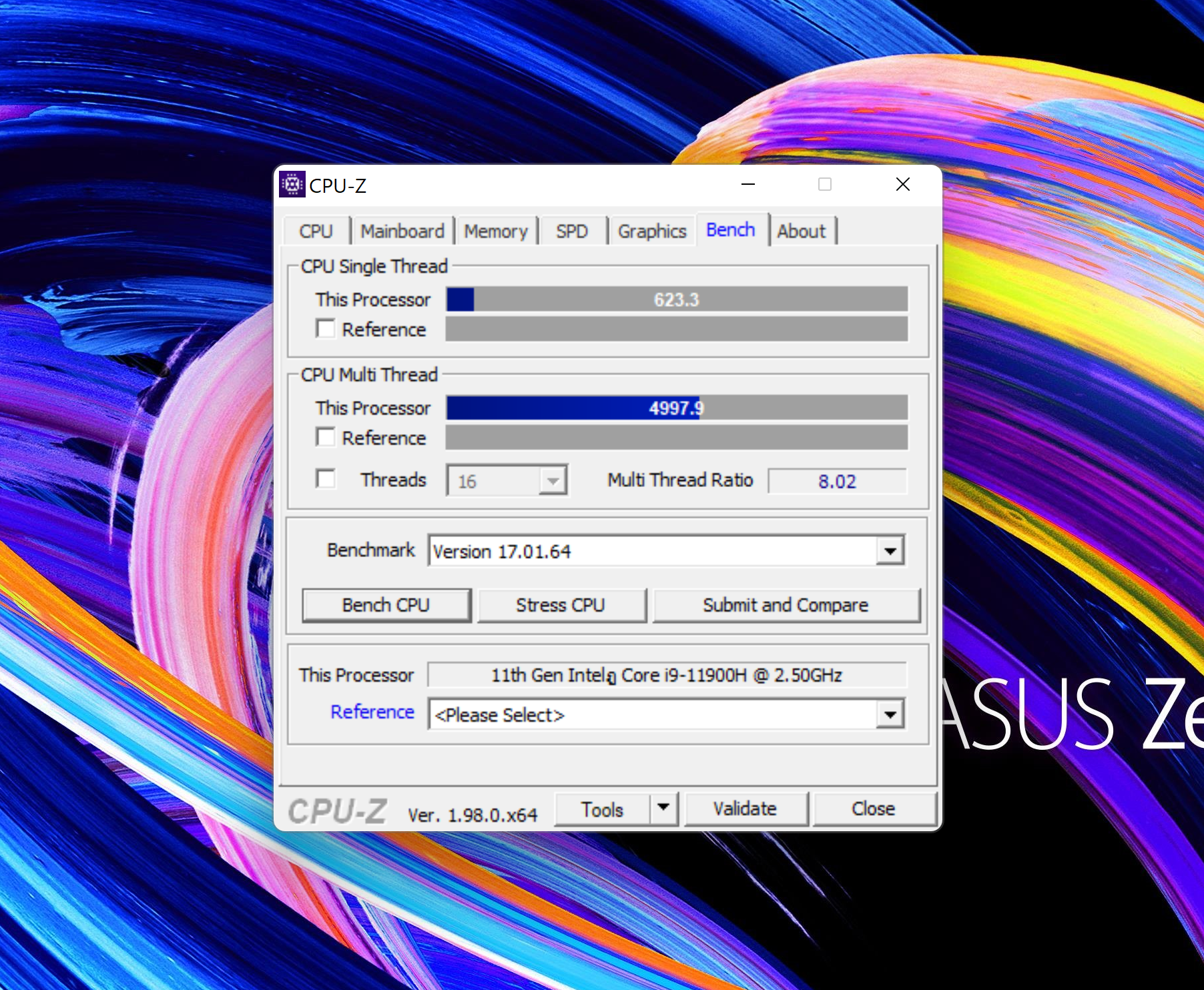Open the Benchmark version dropdown arrow
The height and width of the screenshot is (990, 1204).
890,551
